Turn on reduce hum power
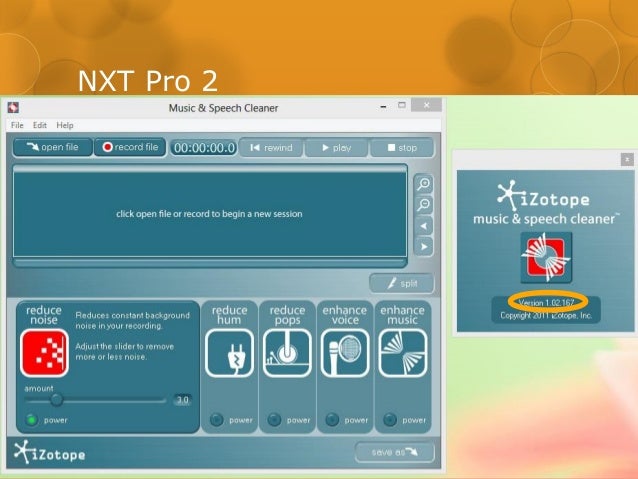Screen dimensions: 638x479 click(x=216, y=420)
